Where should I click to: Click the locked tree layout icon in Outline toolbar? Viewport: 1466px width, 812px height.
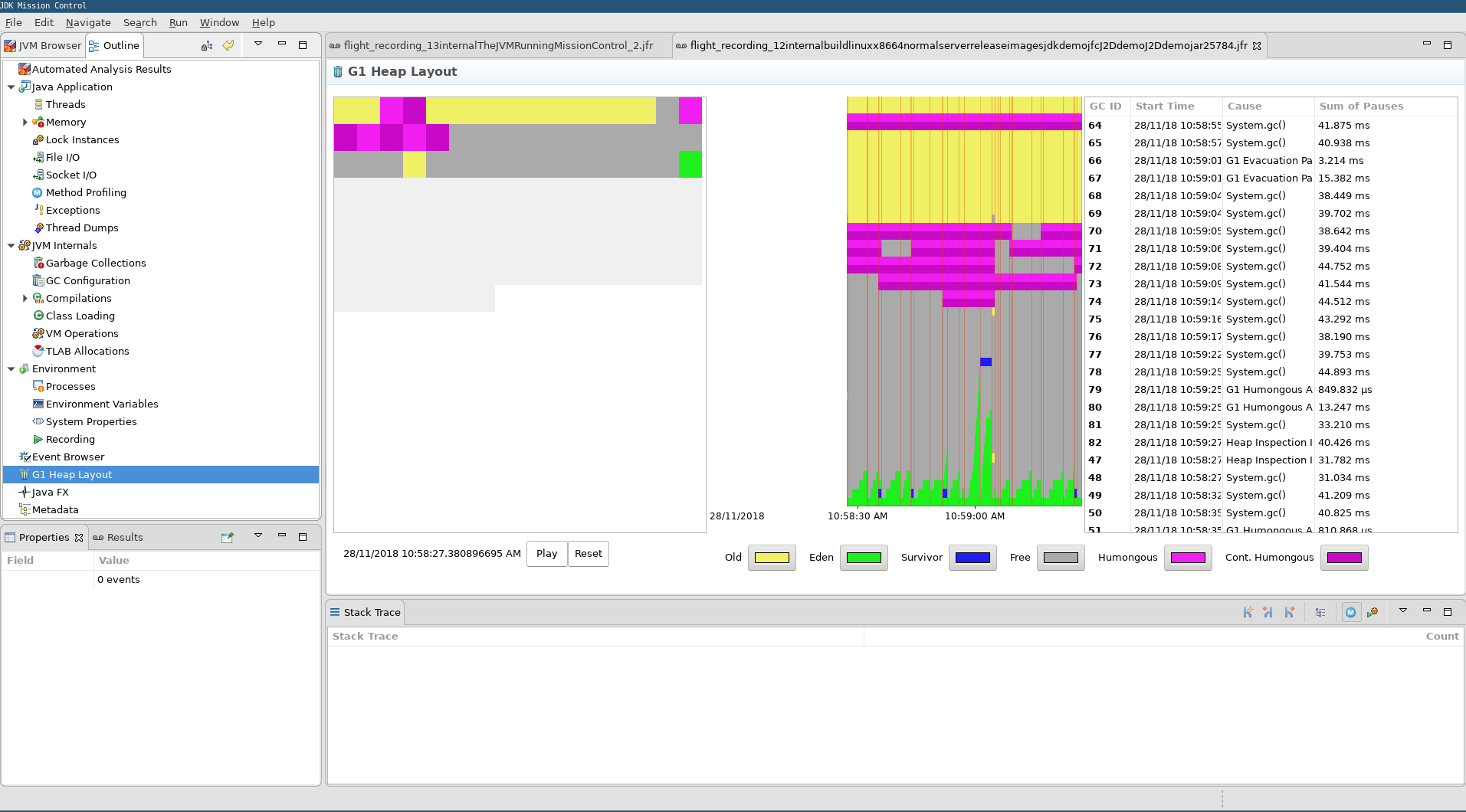pyautogui.click(x=207, y=45)
